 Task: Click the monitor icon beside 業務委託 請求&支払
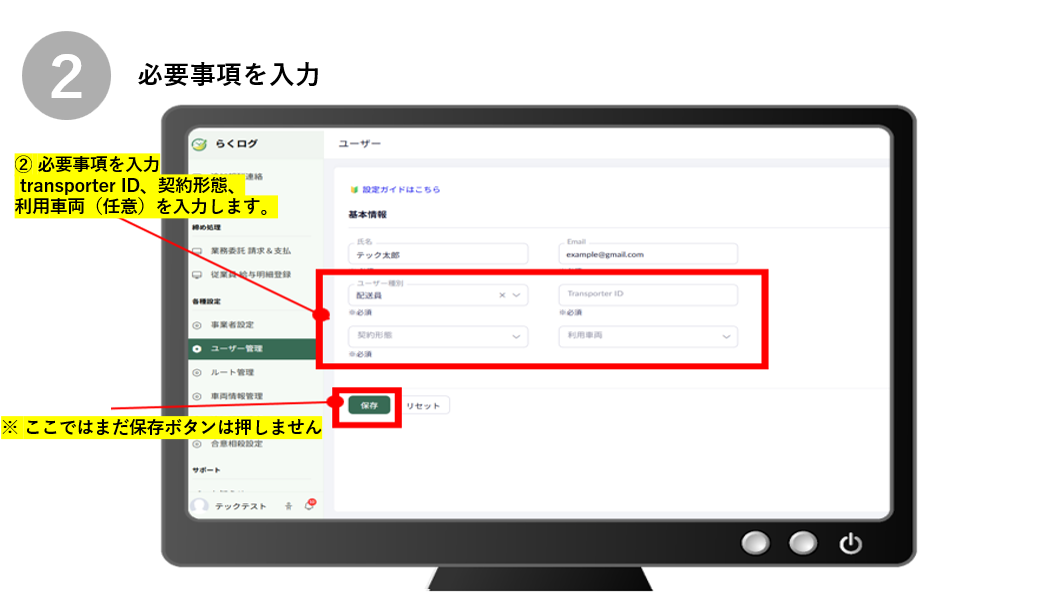197,251
